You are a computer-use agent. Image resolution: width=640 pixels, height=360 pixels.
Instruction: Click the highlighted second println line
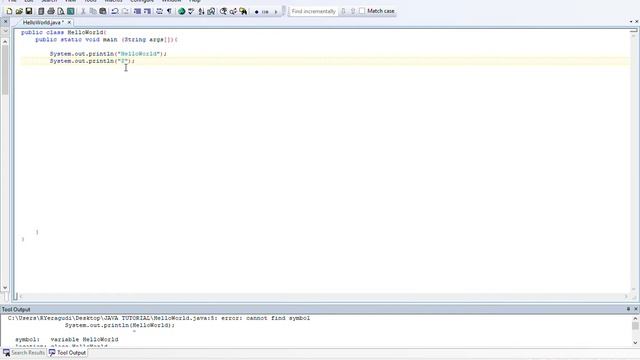[x=325, y=61]
